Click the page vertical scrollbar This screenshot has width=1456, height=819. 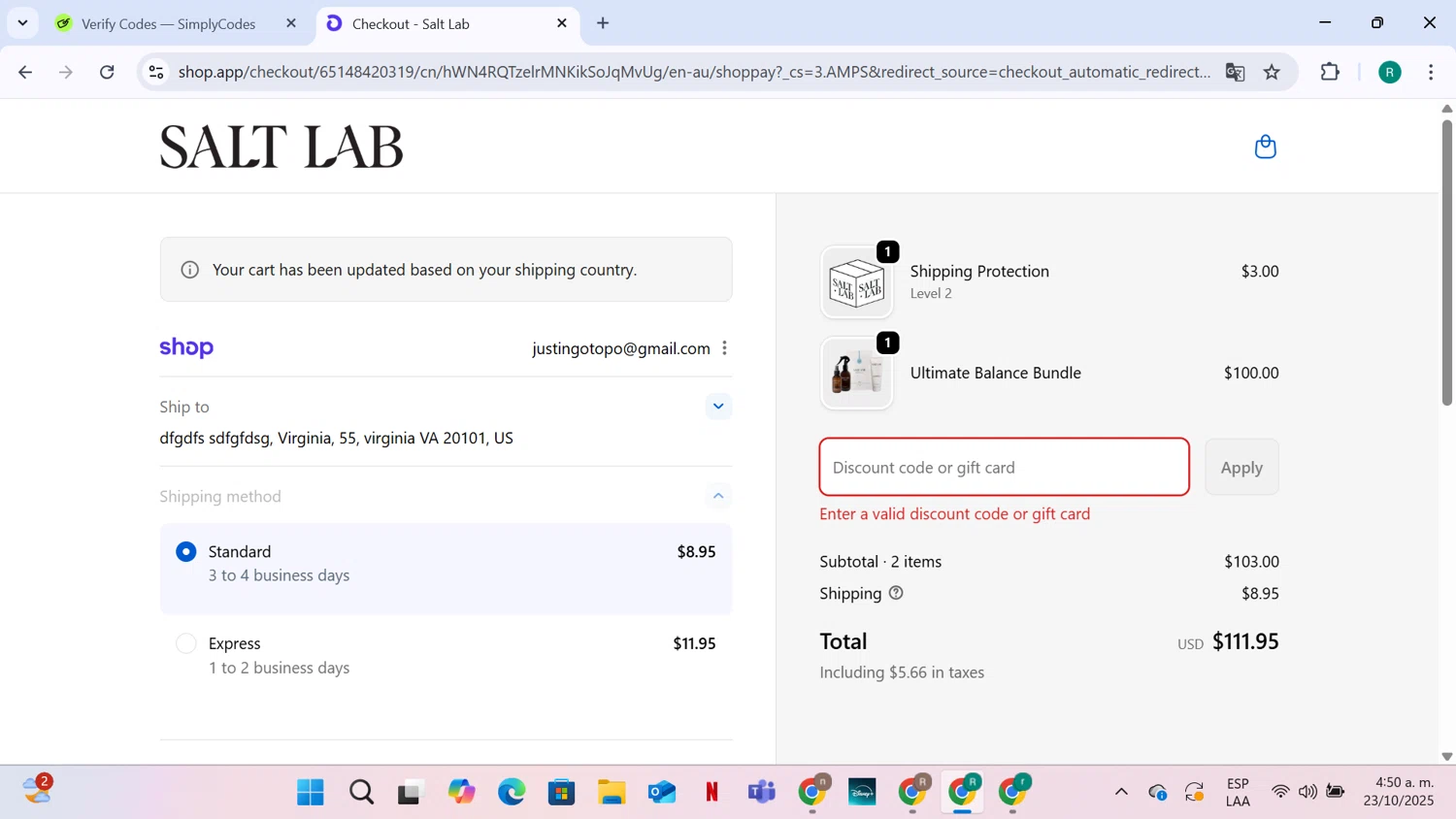coord(1446,262)
